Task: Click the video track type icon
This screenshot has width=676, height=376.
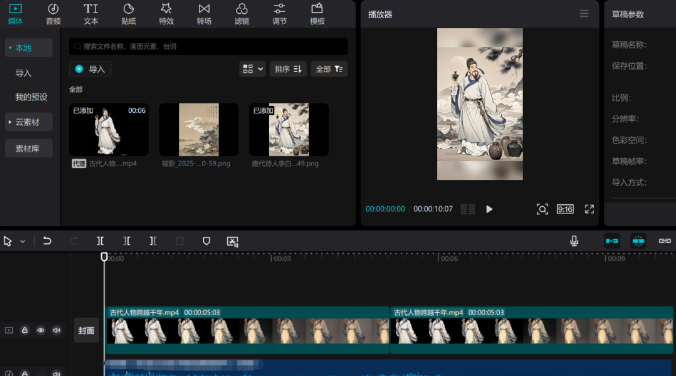Action: (x=9, y=330)
